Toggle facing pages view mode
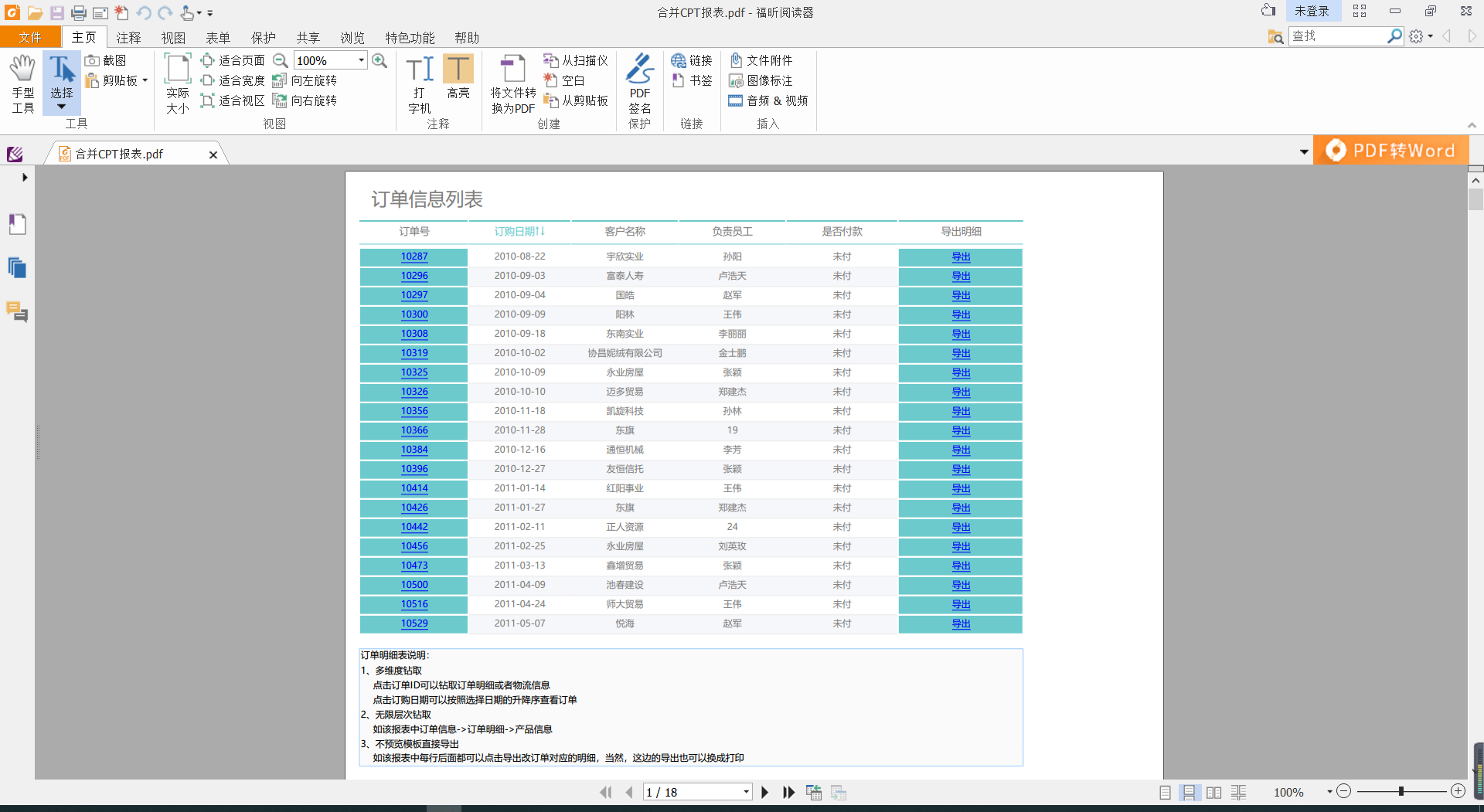Viewport: 1484px width, 812px height. pos(1213,792)
